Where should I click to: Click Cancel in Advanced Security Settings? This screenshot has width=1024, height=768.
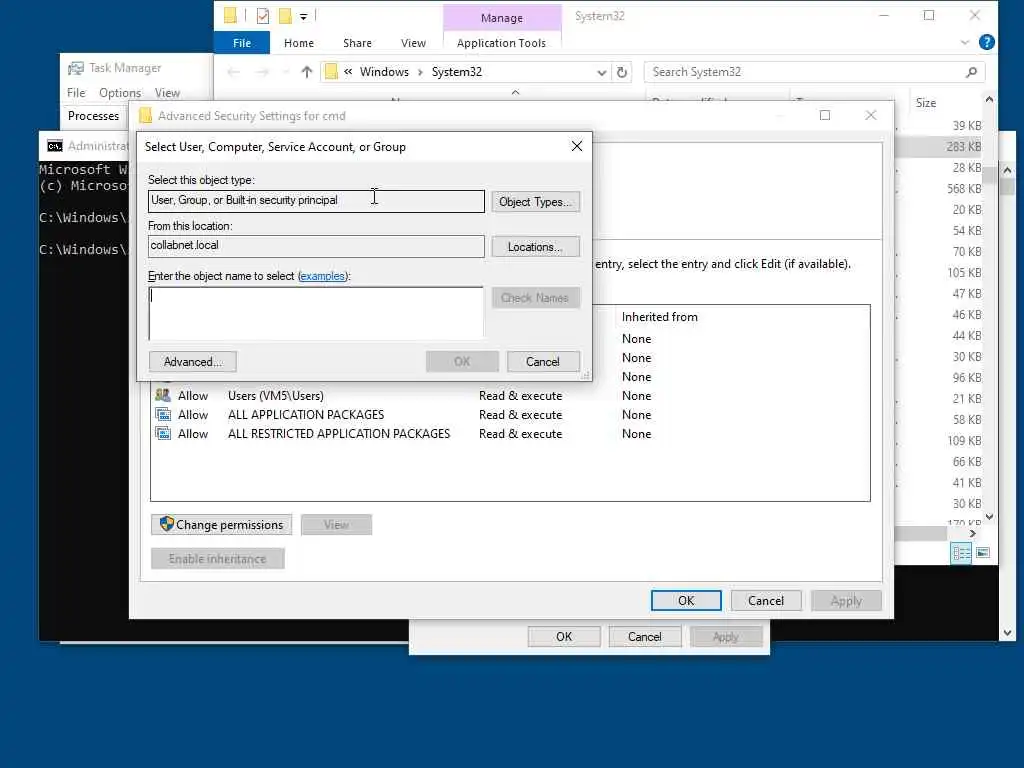pyautogui.click(x=765, y=601)
